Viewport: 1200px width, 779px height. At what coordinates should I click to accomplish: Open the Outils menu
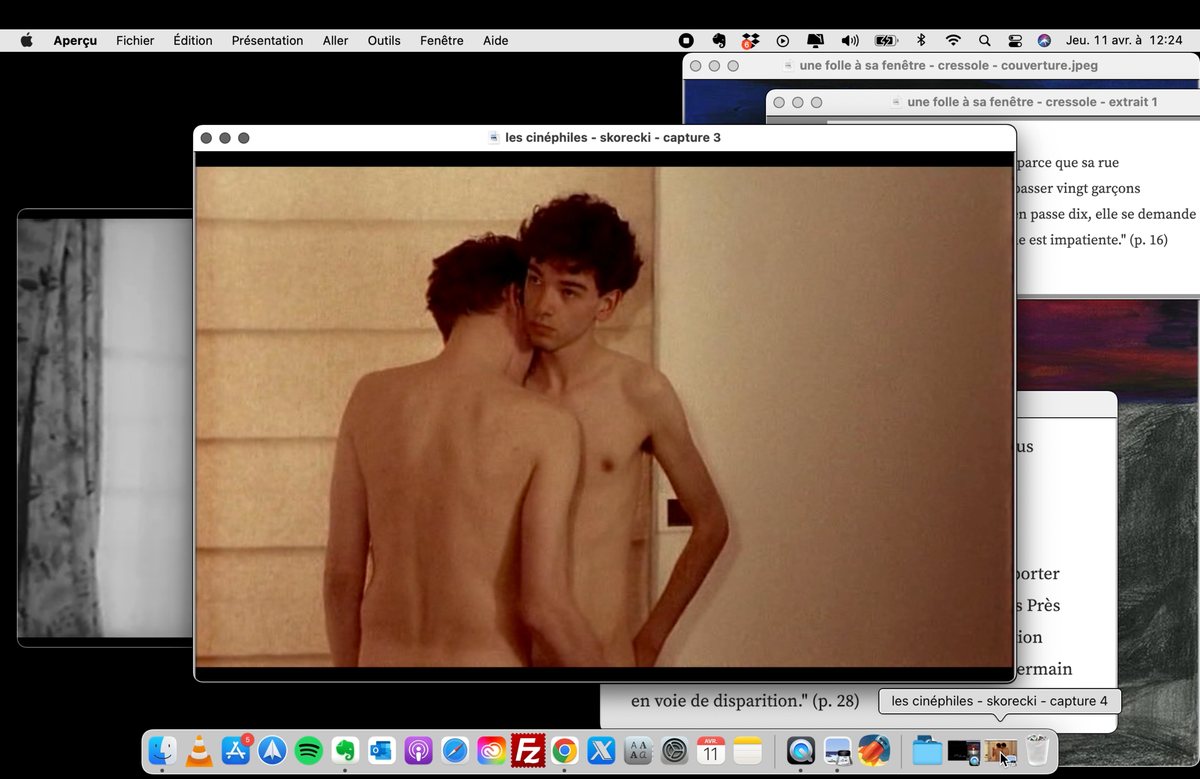[384, 41]
